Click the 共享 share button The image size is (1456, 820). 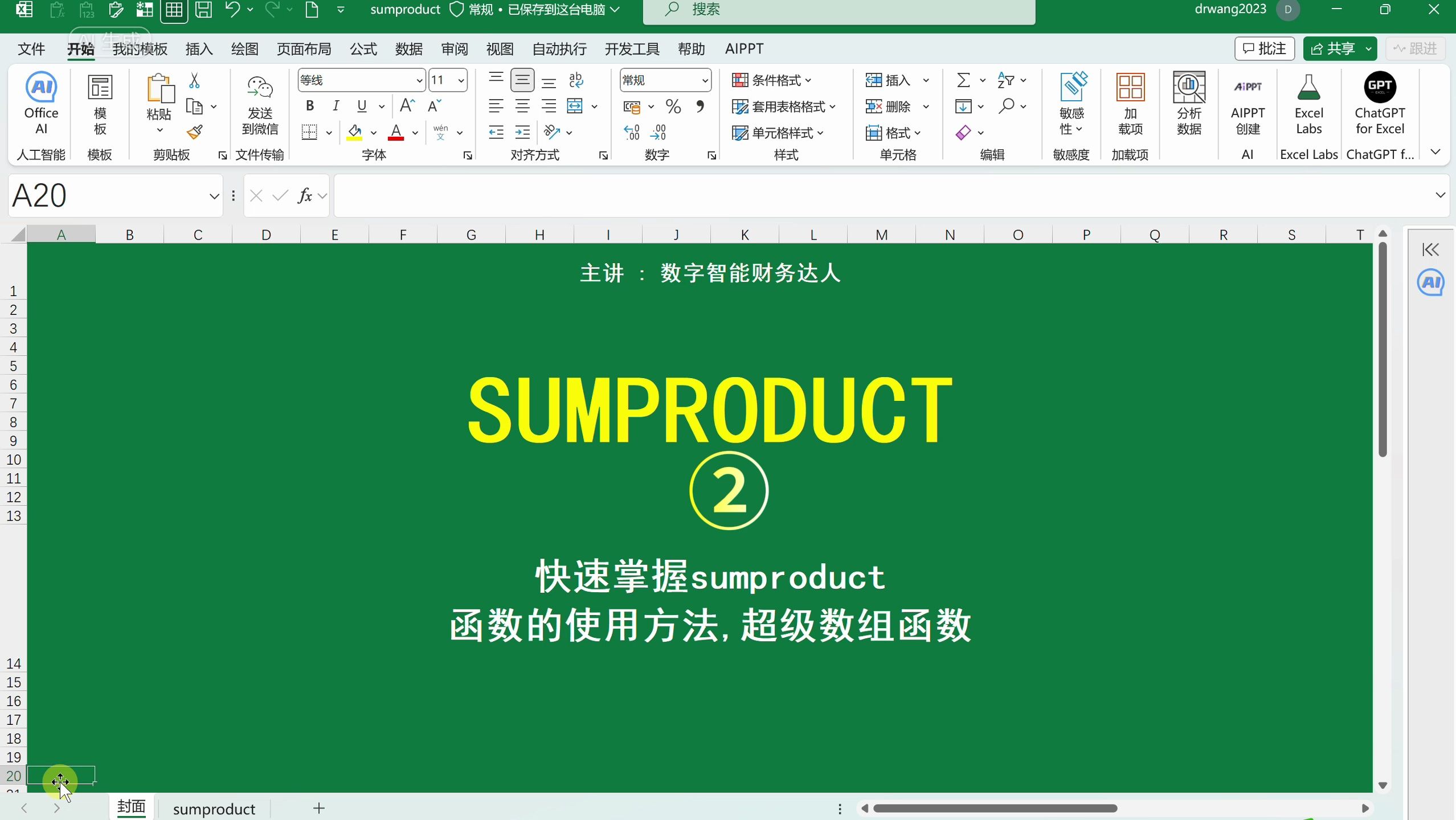click(1340, 48)
